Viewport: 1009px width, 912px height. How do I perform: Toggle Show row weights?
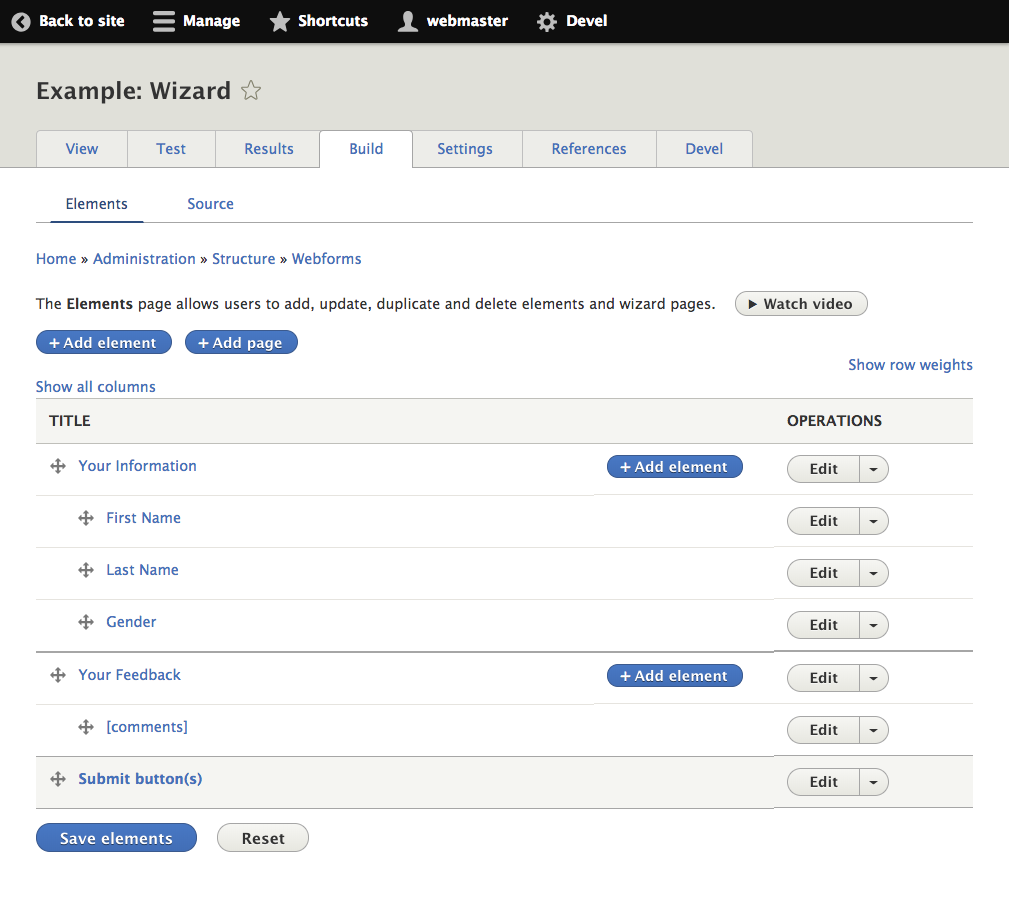(x=909, y=364)
